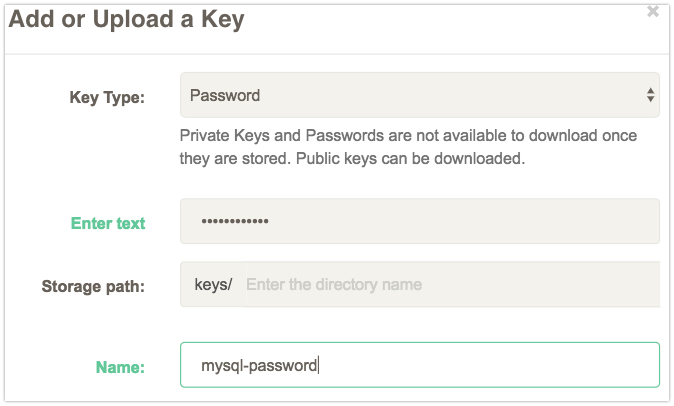Select the 'Password' value in Key Type
Viewport: 674px width, 406px height.
pyautogui.click(x=225, y=95)
